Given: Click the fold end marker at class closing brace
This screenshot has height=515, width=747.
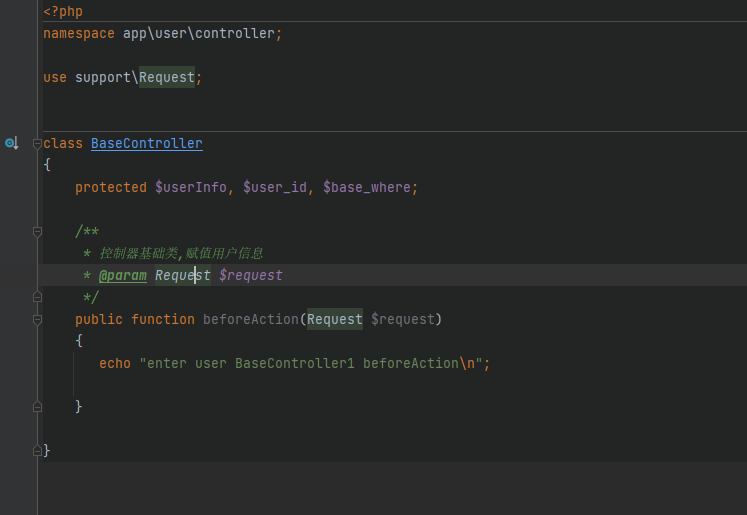Looking at the screenshot, I should 37,451.
